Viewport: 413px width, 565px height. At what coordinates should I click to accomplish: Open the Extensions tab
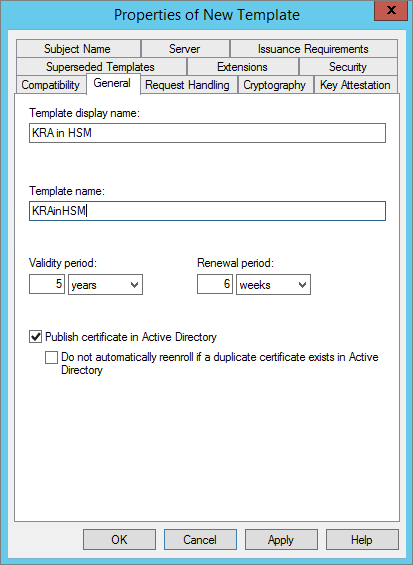coord(243,67)
